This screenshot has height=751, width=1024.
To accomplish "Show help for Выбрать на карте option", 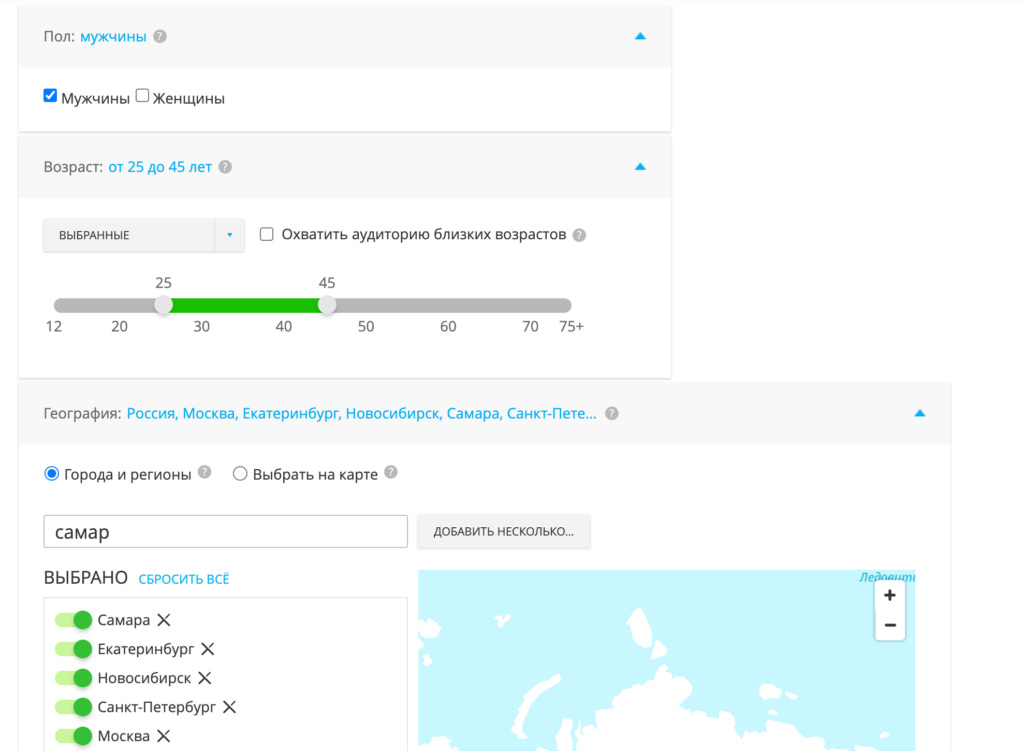I will tap(391, 472).
